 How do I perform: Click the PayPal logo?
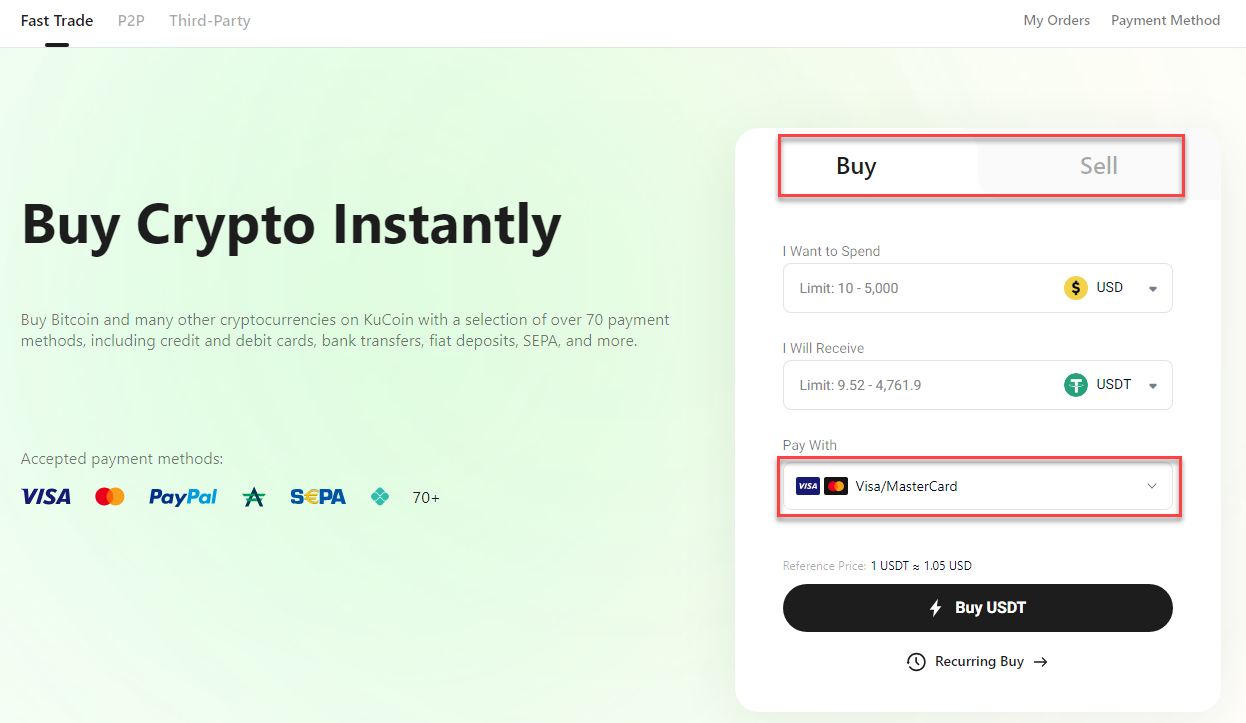tap(183, 497)
